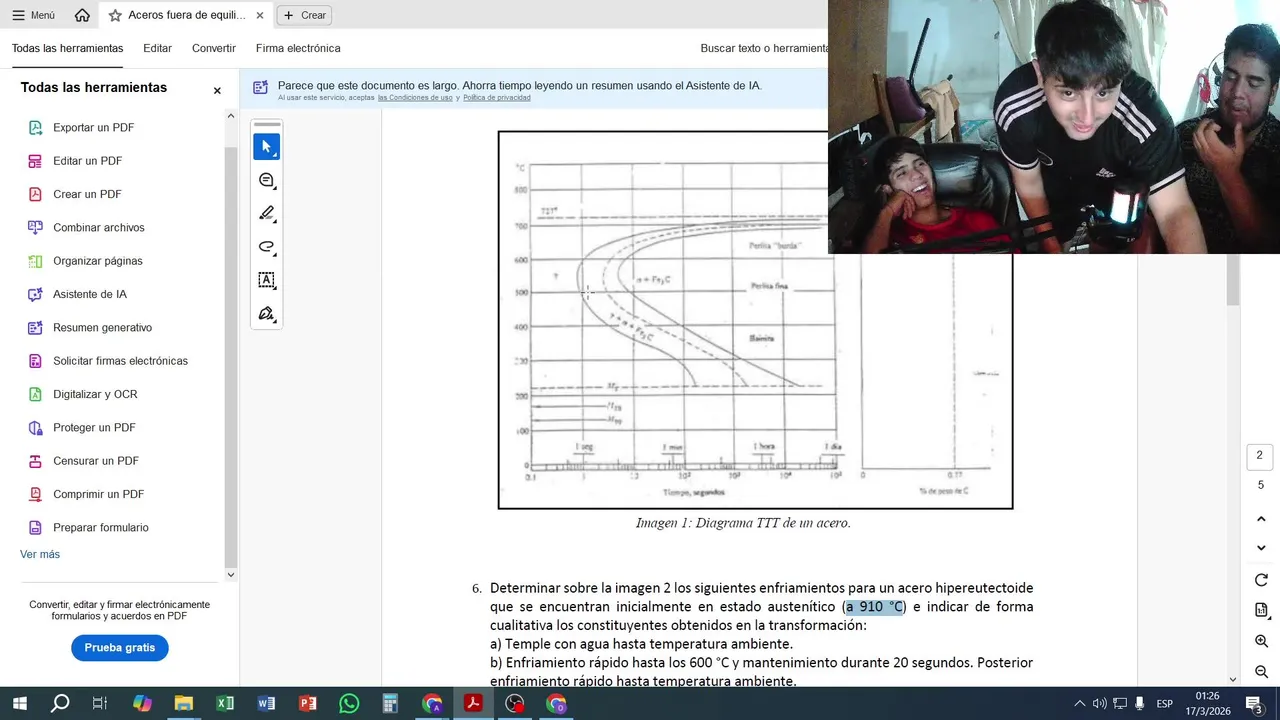Show hidden system tray icons

pyautogui.click(x=1079, y=704)
